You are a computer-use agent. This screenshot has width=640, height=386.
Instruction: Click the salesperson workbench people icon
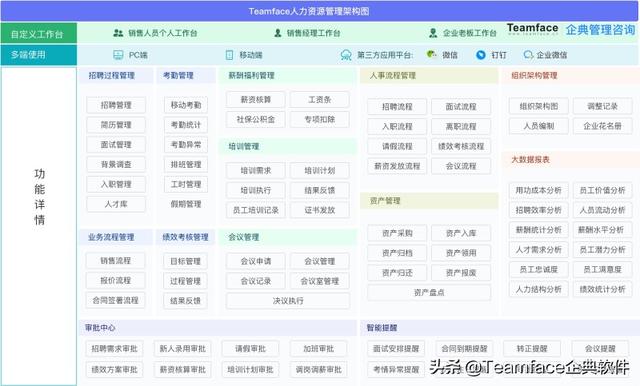[x=118, y=33]
